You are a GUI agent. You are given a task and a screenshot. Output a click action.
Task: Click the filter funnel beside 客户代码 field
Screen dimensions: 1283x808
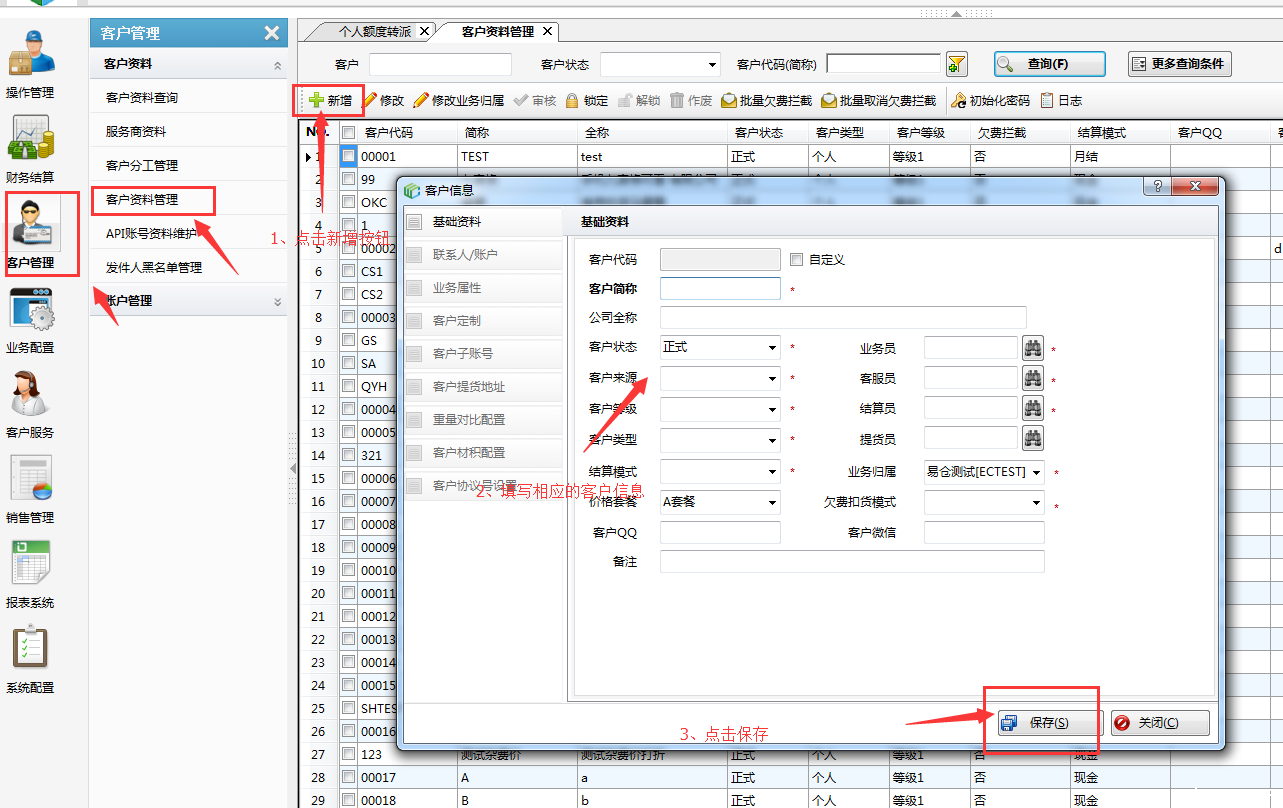click(x=956, y=63)
